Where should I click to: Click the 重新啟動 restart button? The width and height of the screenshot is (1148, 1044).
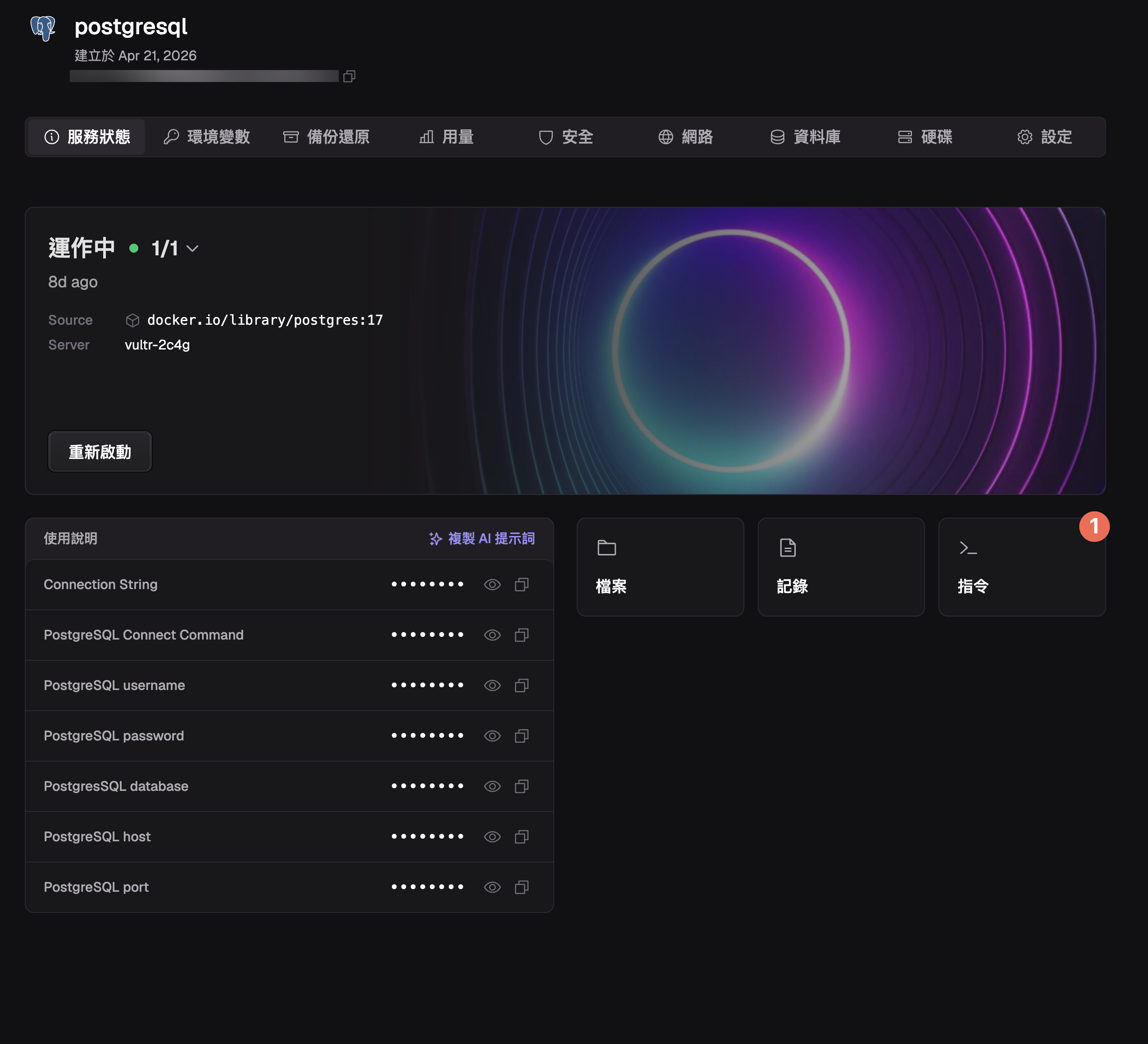pyautogui.click(x=100, y=451)
